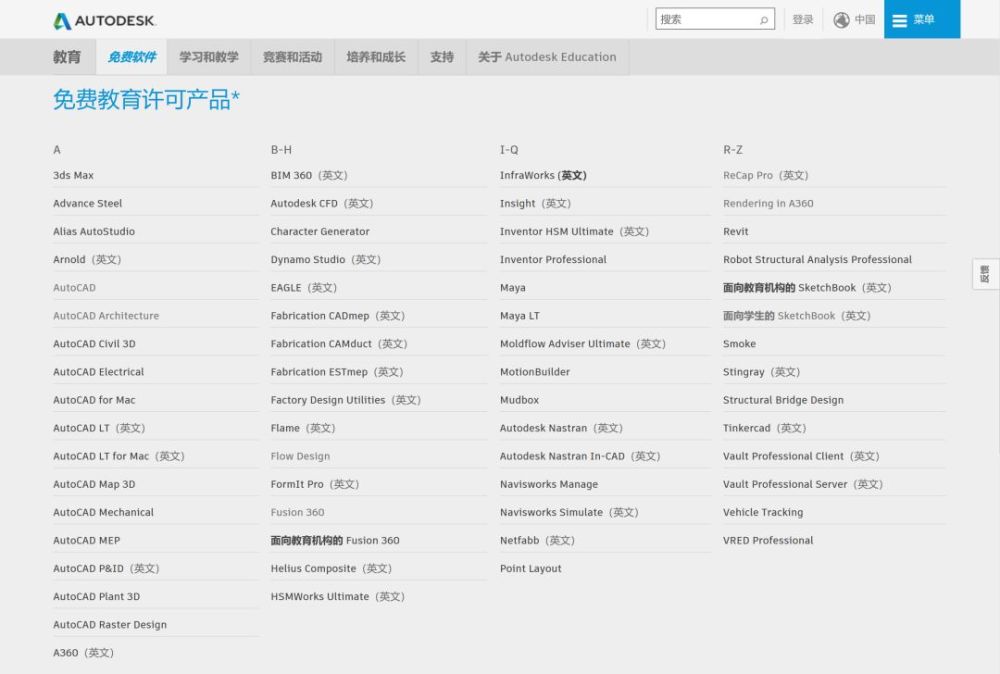Open the Insight (英文) link
1000x674 pixels.
point(535,203)
